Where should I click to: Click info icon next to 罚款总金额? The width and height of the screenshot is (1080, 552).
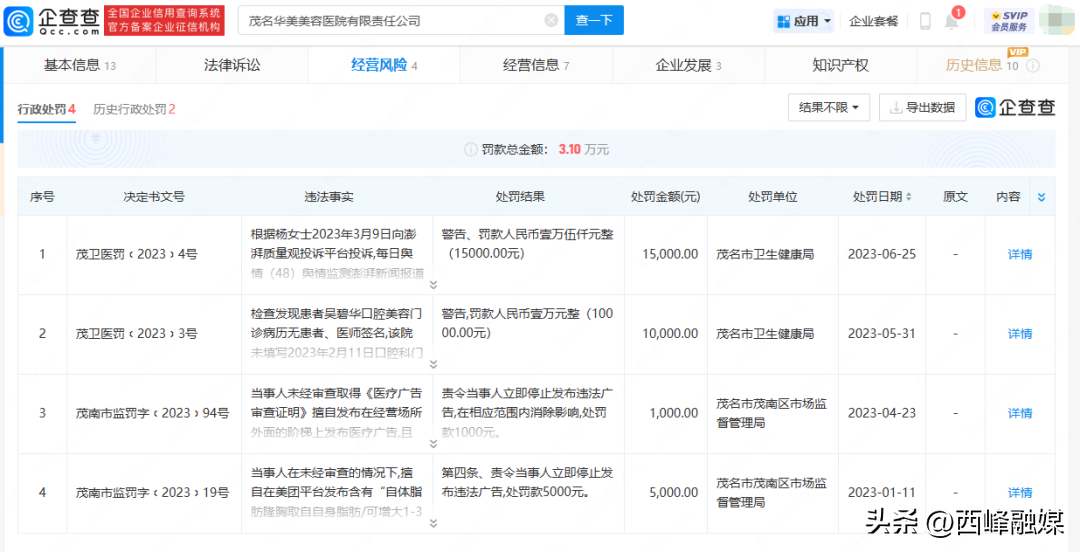click(470, 150)
